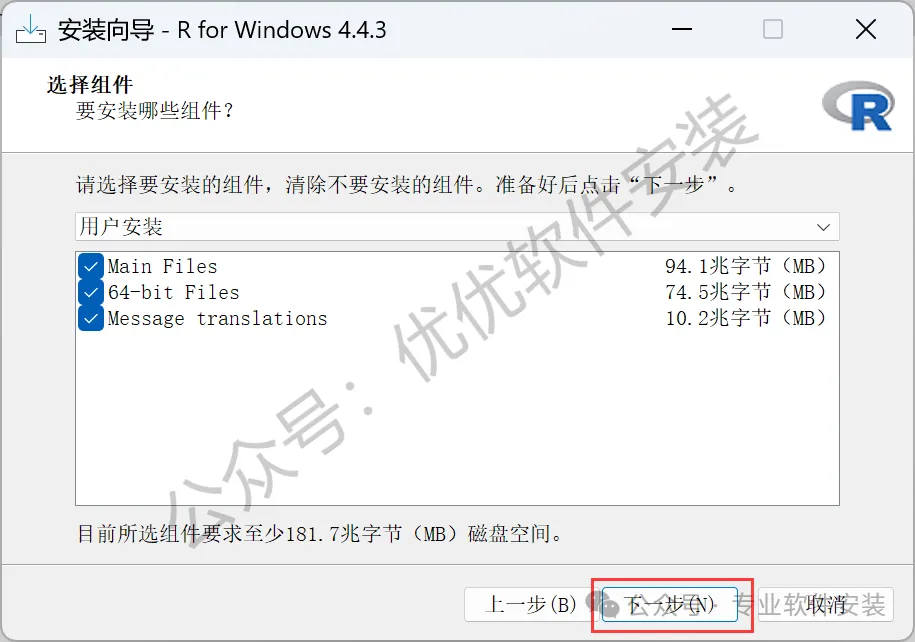Viewport: 915px width, 642px height.
Task: Select the 64-bit Files list item label
Action: (174, 292)
